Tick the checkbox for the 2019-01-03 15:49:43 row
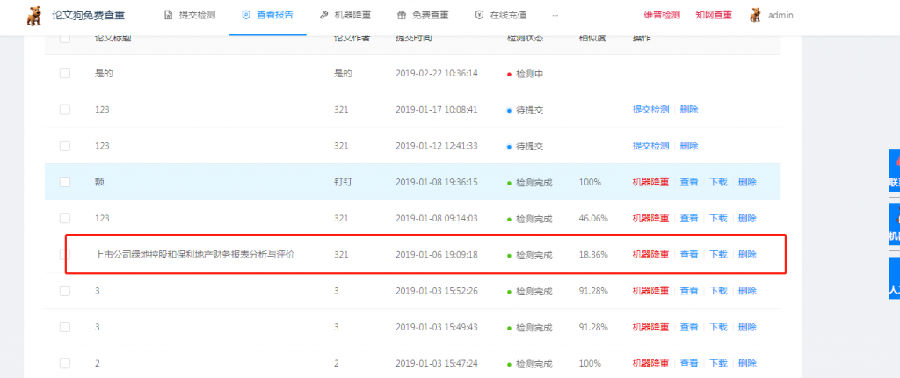This screenshot has height=378, width=900. (65, 327)
